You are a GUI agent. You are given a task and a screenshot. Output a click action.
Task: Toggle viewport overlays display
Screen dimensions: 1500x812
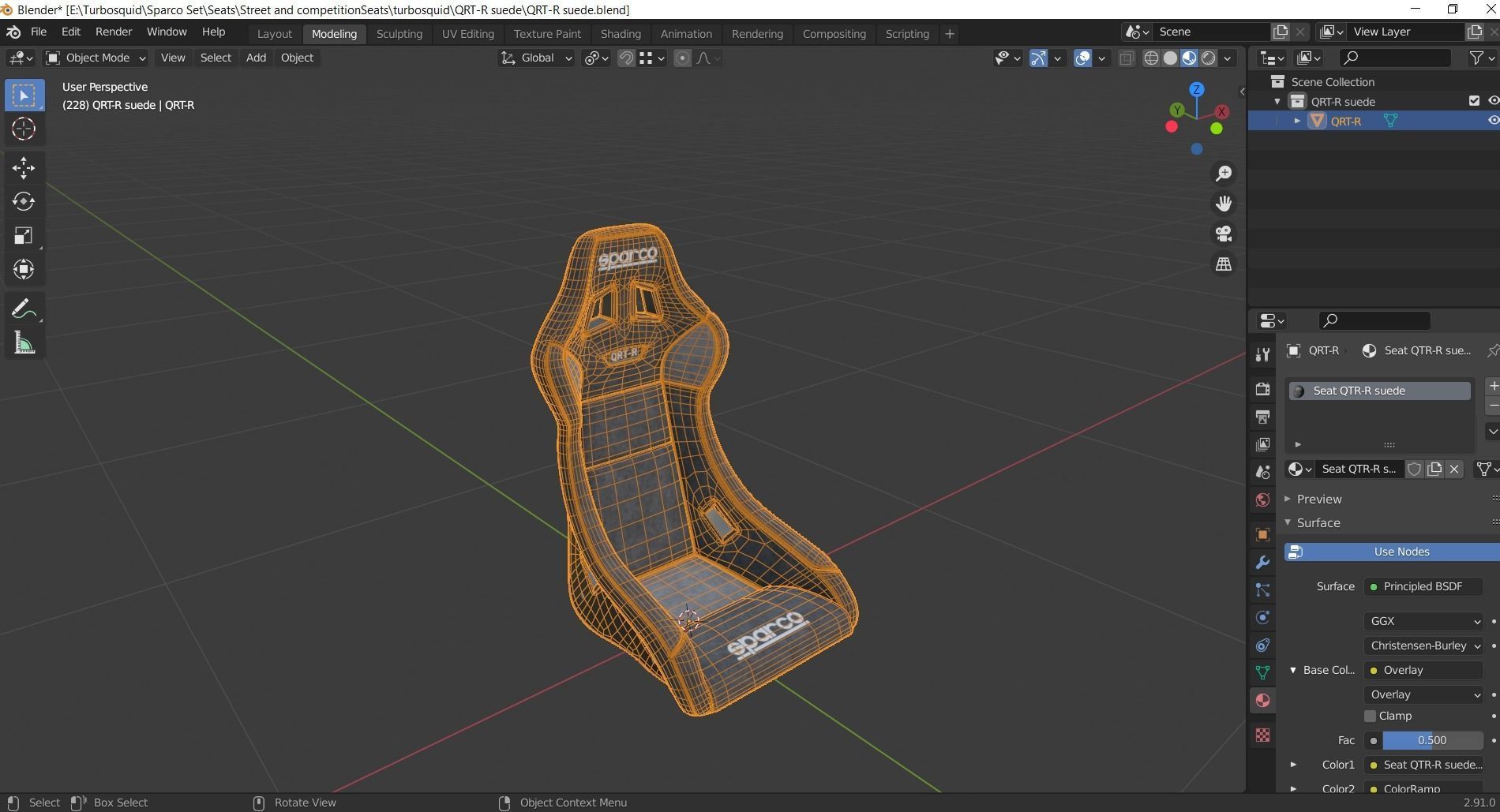(x=1083, y=58)
